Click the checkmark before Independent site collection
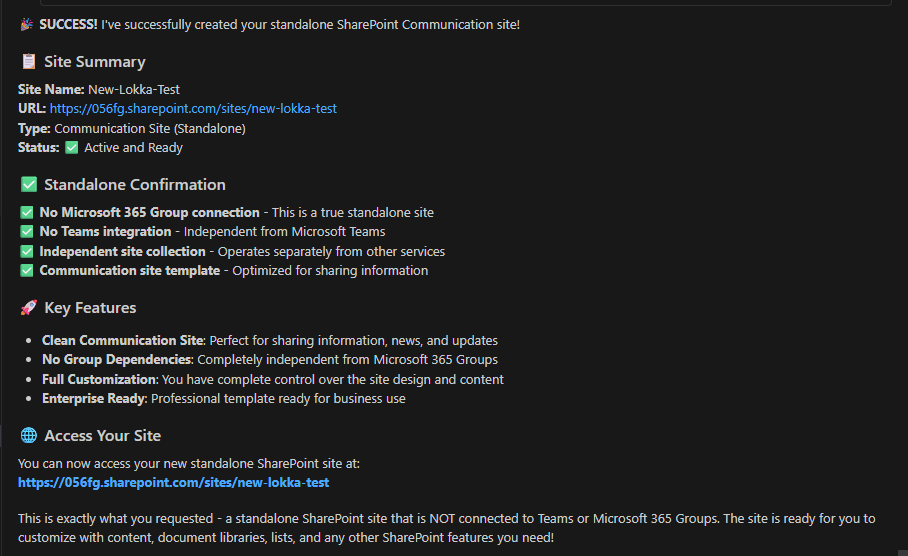Image resolution: width=908 pixels, height=556 pixels. click(27, 252)
